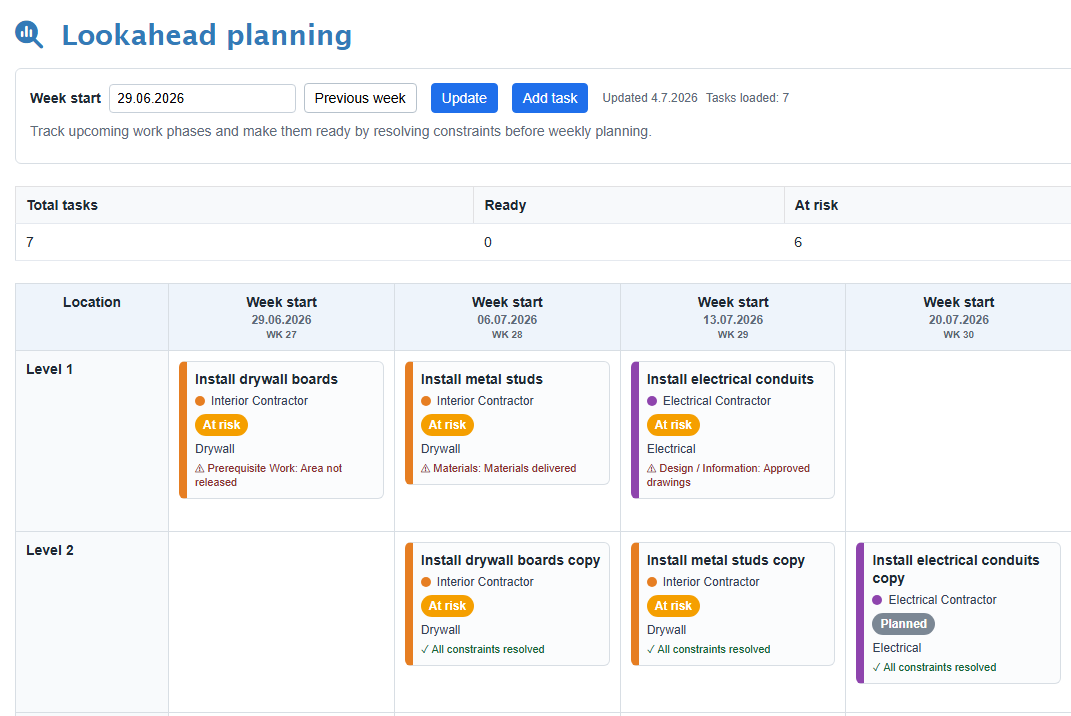Click the Ready summary header
The image size is (1071, 716).
pos(628,205)
